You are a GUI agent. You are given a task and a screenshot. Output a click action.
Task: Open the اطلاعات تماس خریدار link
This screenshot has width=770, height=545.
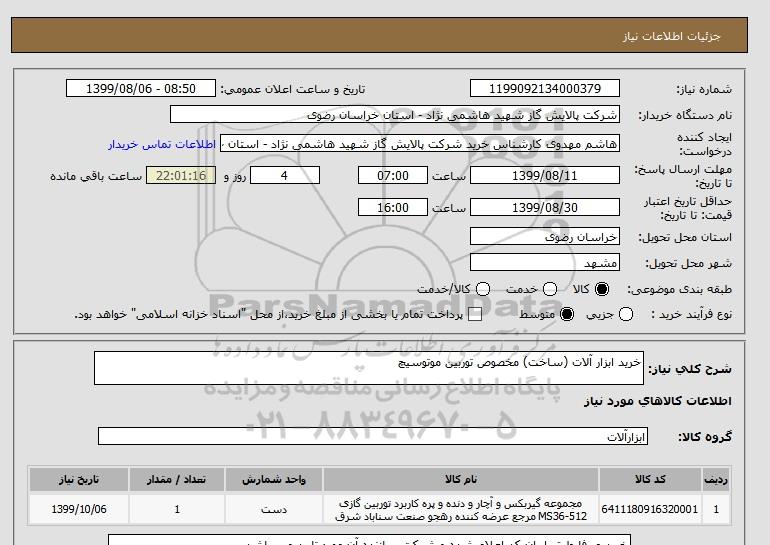[162, 144]
